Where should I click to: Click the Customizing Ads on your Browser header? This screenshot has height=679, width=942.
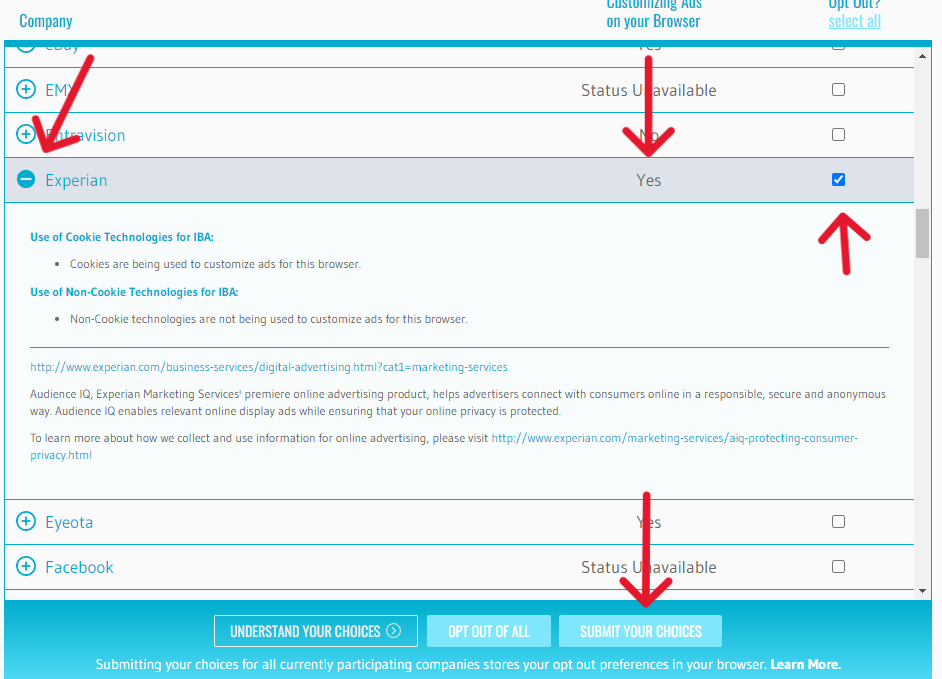click(654, 13)
